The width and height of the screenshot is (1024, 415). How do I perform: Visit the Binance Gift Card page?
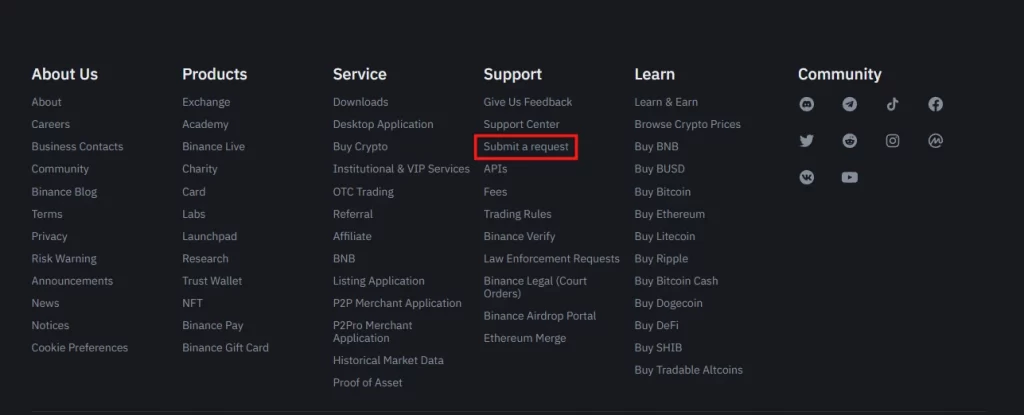[225, 348]
